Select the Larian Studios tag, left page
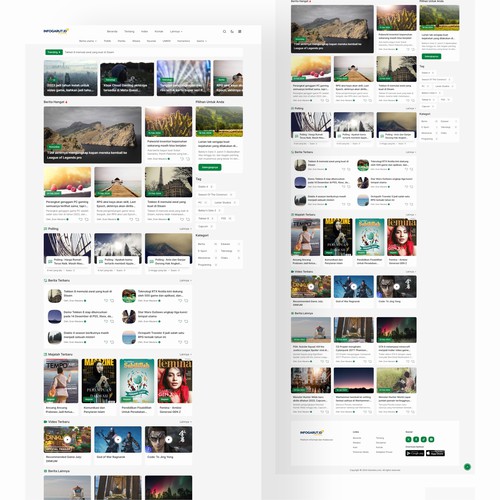Image resolution: width=500 pixels, height=500 pixels. pos(225,202)
